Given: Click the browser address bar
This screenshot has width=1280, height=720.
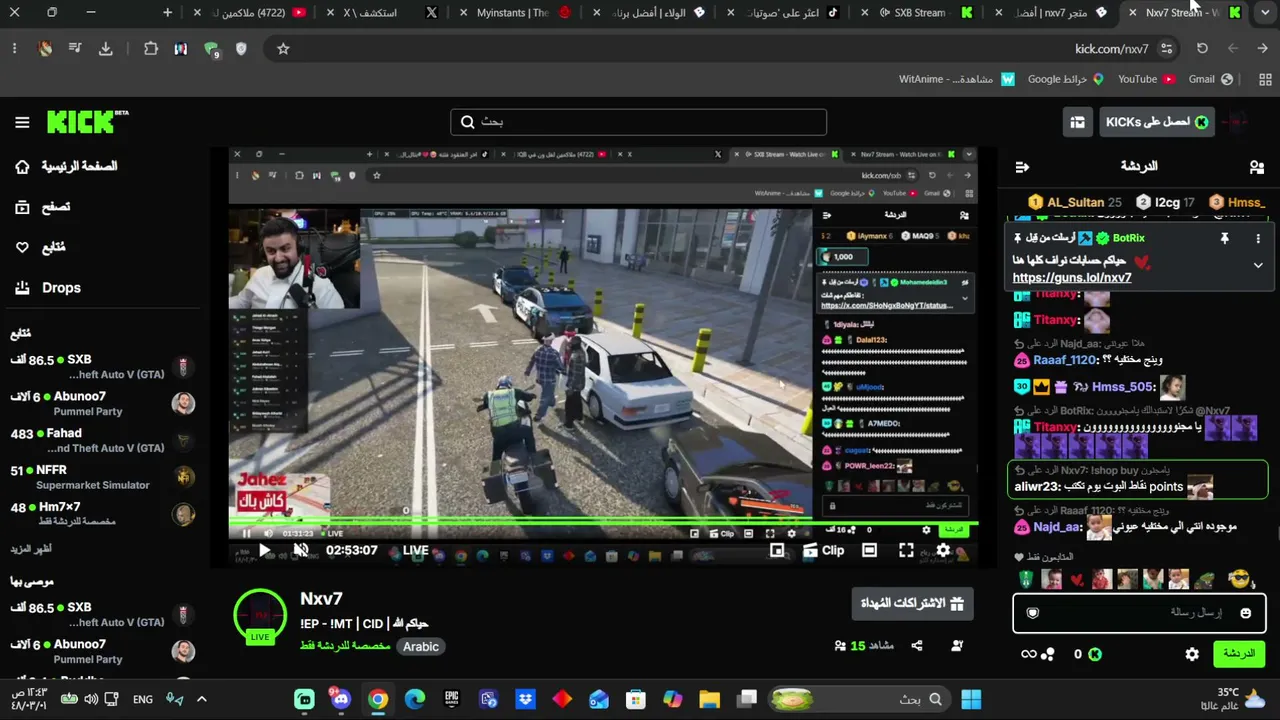Looking at the screenshot, I should [x=724, y=48].
